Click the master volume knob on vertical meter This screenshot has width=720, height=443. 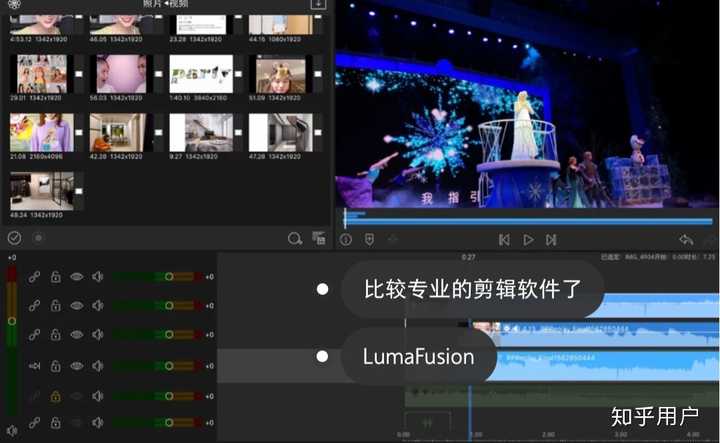[x=12, y=321]
